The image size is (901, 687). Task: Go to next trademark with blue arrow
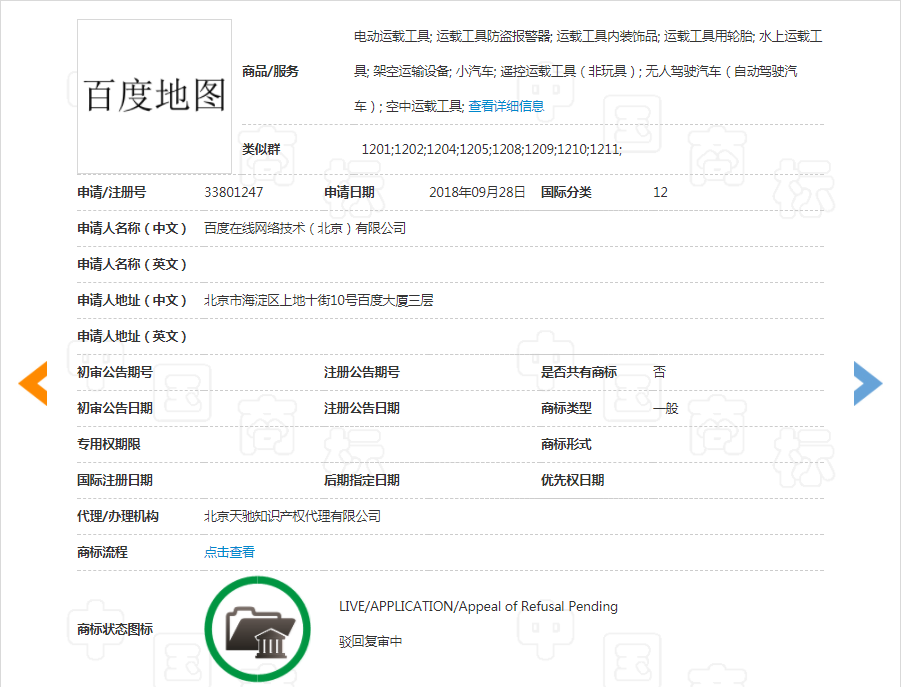868,383
